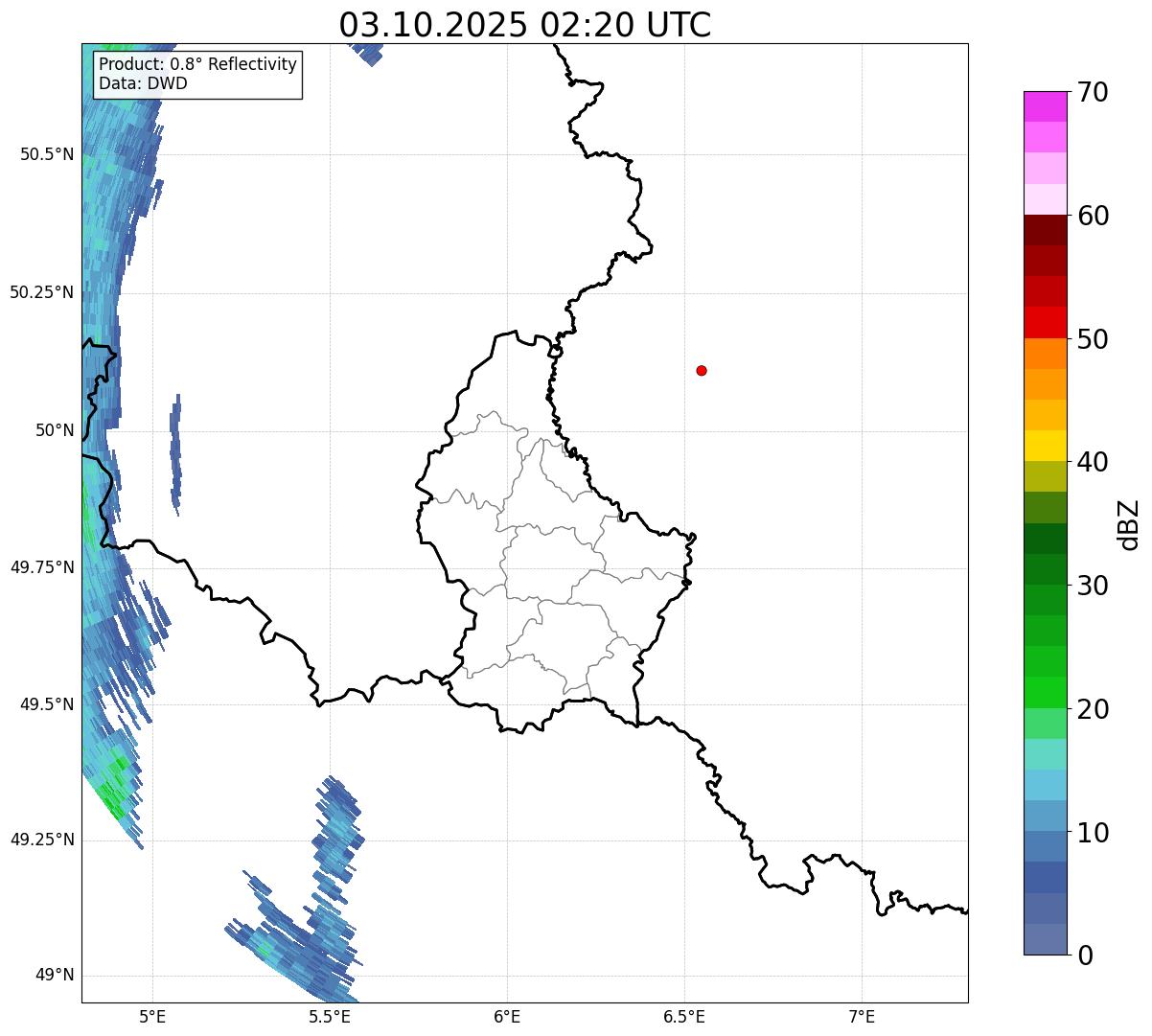Screen dimensions: 1152x1036
Task: Click the colorbar tick label 40
Action: click(x=1094, y=462)
